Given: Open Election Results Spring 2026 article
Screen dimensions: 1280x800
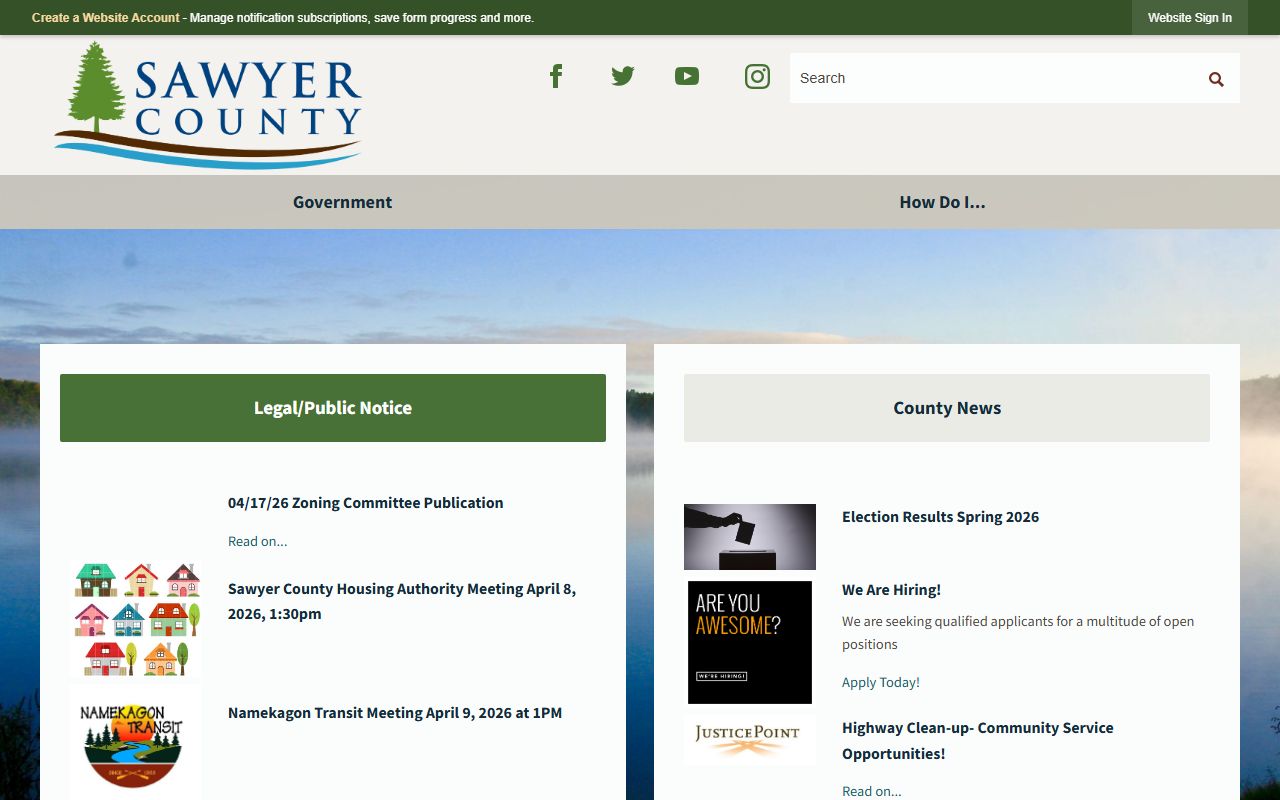Looking at the screenshot, I should [x=940, y=517].
